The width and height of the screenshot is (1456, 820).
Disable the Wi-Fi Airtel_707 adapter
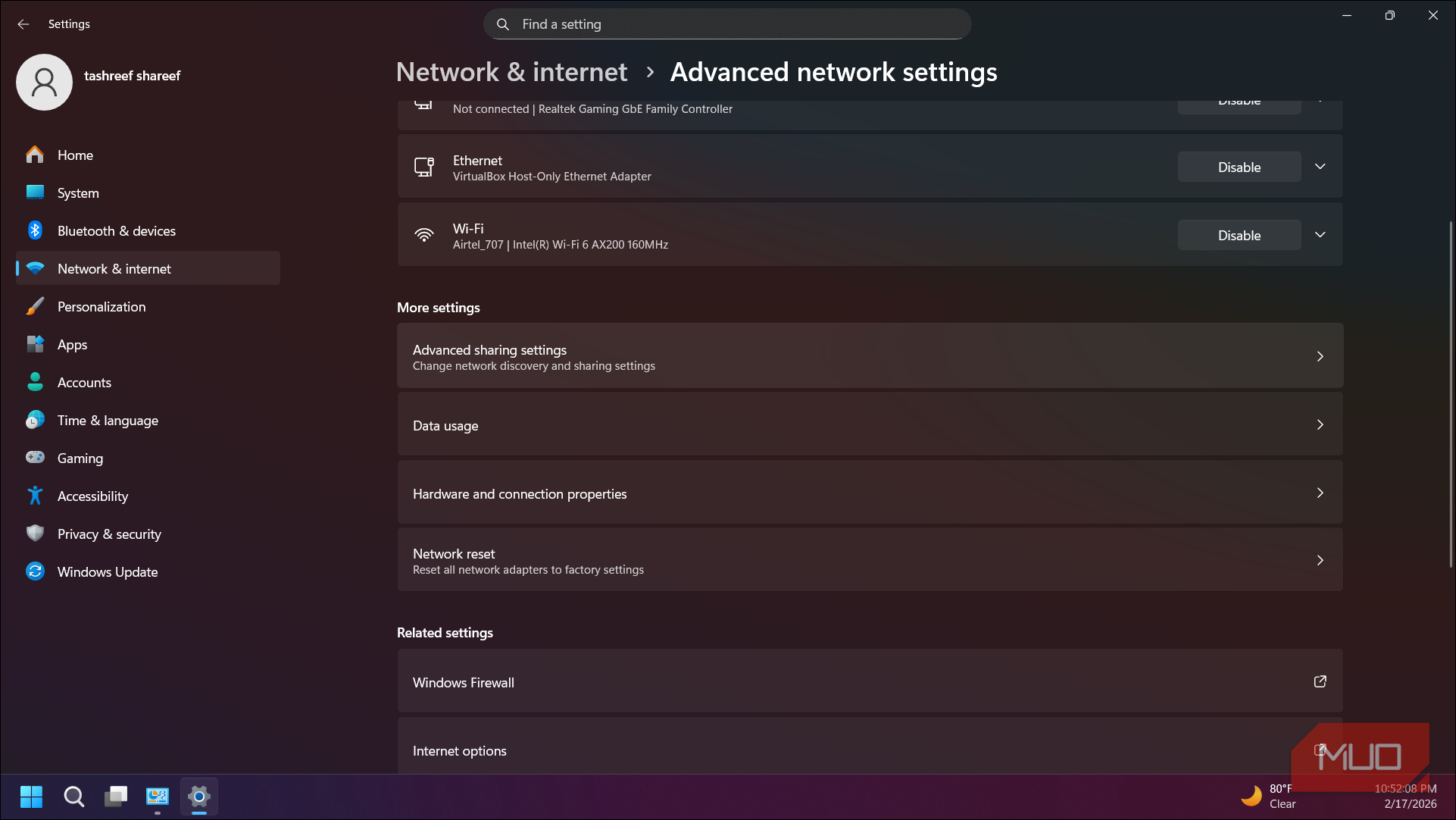click(1239, 235)
